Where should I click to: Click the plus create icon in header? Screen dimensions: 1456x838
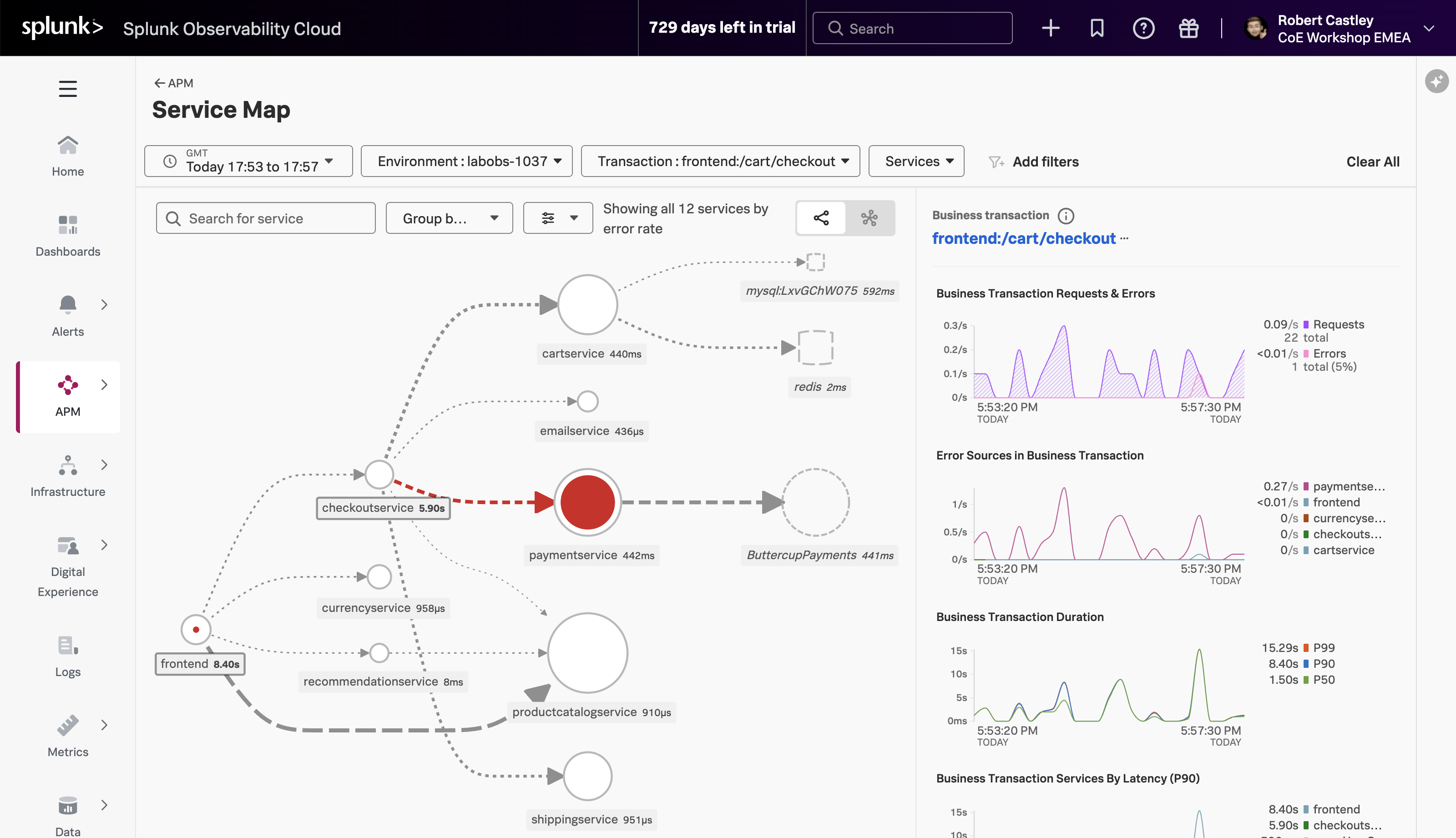coord(1050,28)
